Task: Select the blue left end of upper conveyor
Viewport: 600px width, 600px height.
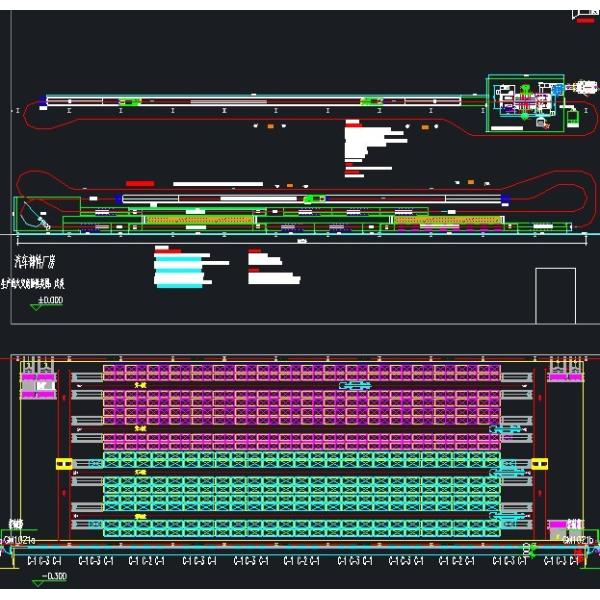Action: pos(43,100)
